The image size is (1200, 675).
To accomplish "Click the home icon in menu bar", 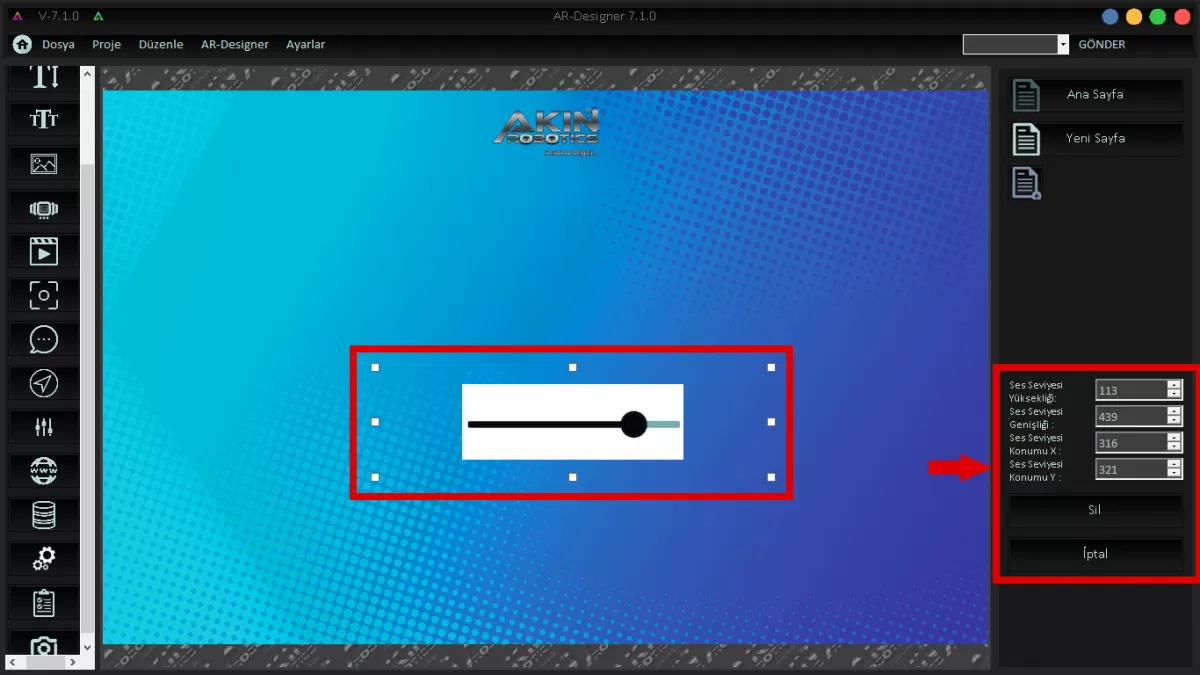I will (22, 44).
